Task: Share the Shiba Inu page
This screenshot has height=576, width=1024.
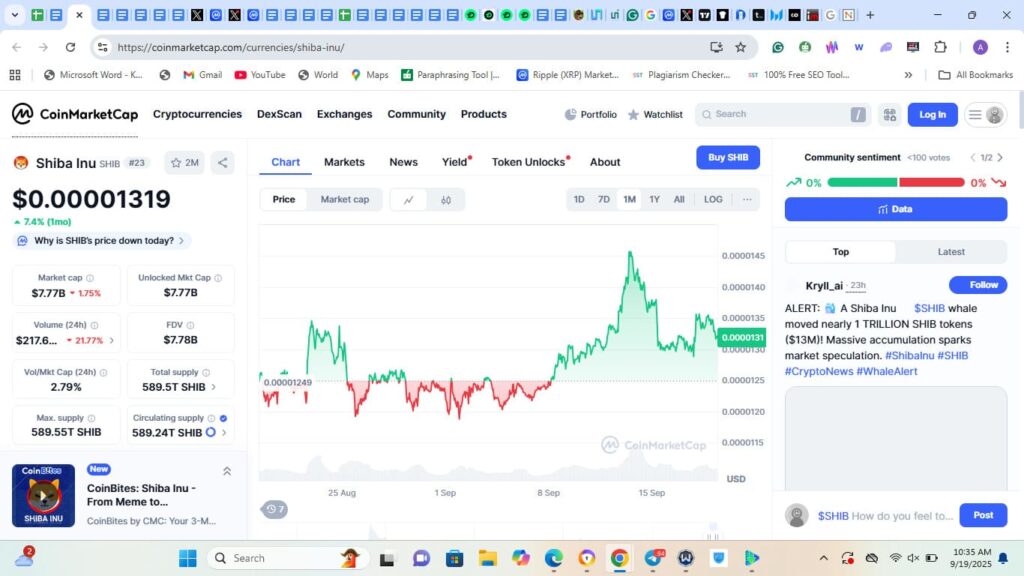Action: coord(223,163)
